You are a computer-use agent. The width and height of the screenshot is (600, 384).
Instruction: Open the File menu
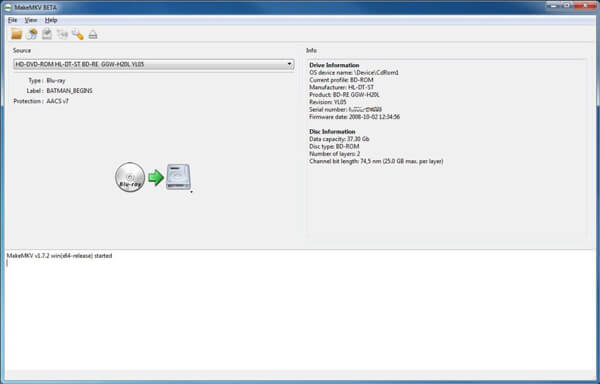[x=12, y=20]
